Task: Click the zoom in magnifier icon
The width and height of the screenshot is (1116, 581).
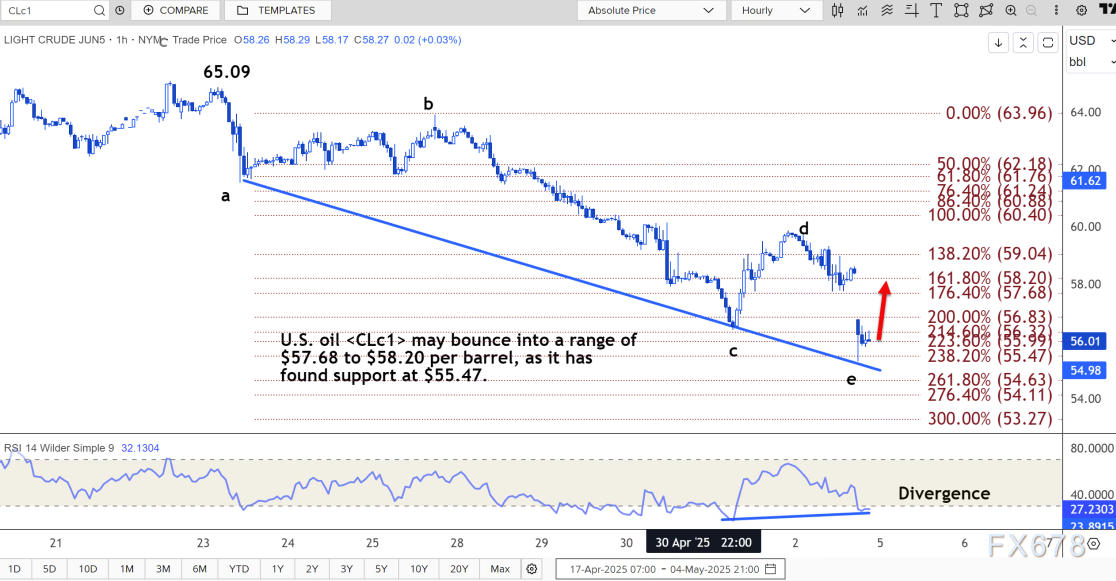Action: click(x=1009, y=10)
